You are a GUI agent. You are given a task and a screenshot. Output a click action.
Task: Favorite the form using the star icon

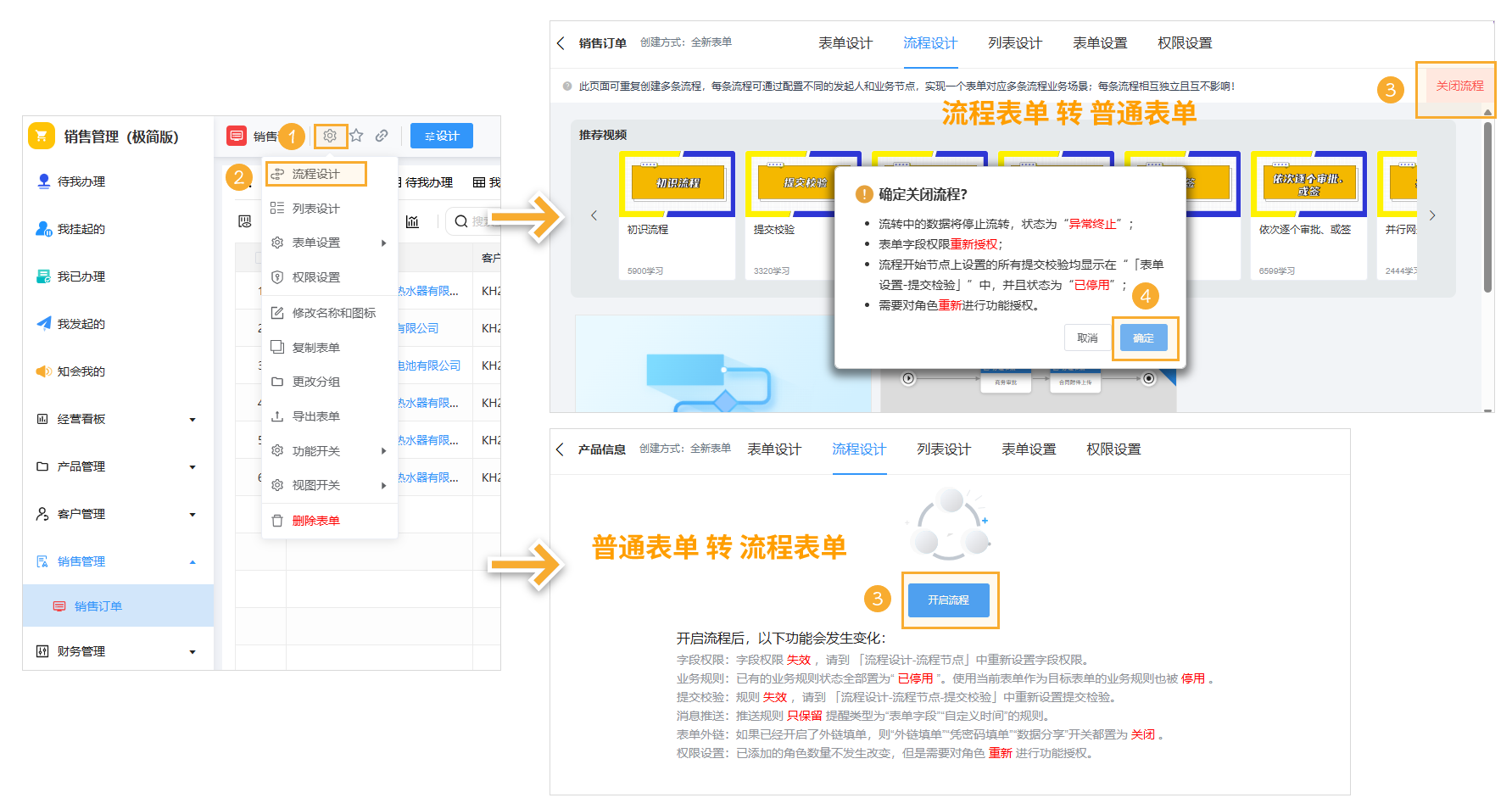(356, 135)
